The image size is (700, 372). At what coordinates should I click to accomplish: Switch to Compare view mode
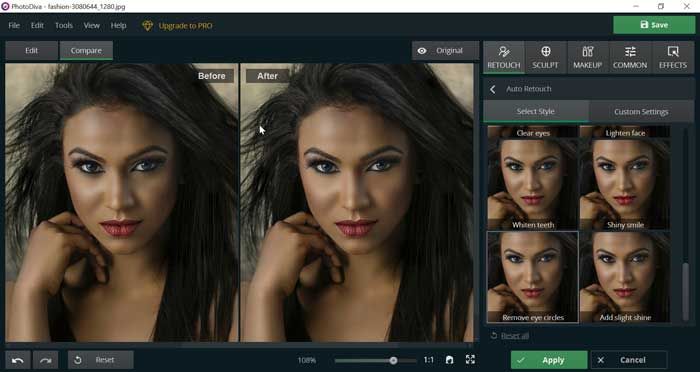pyautogui.click(x=86, y=51)
